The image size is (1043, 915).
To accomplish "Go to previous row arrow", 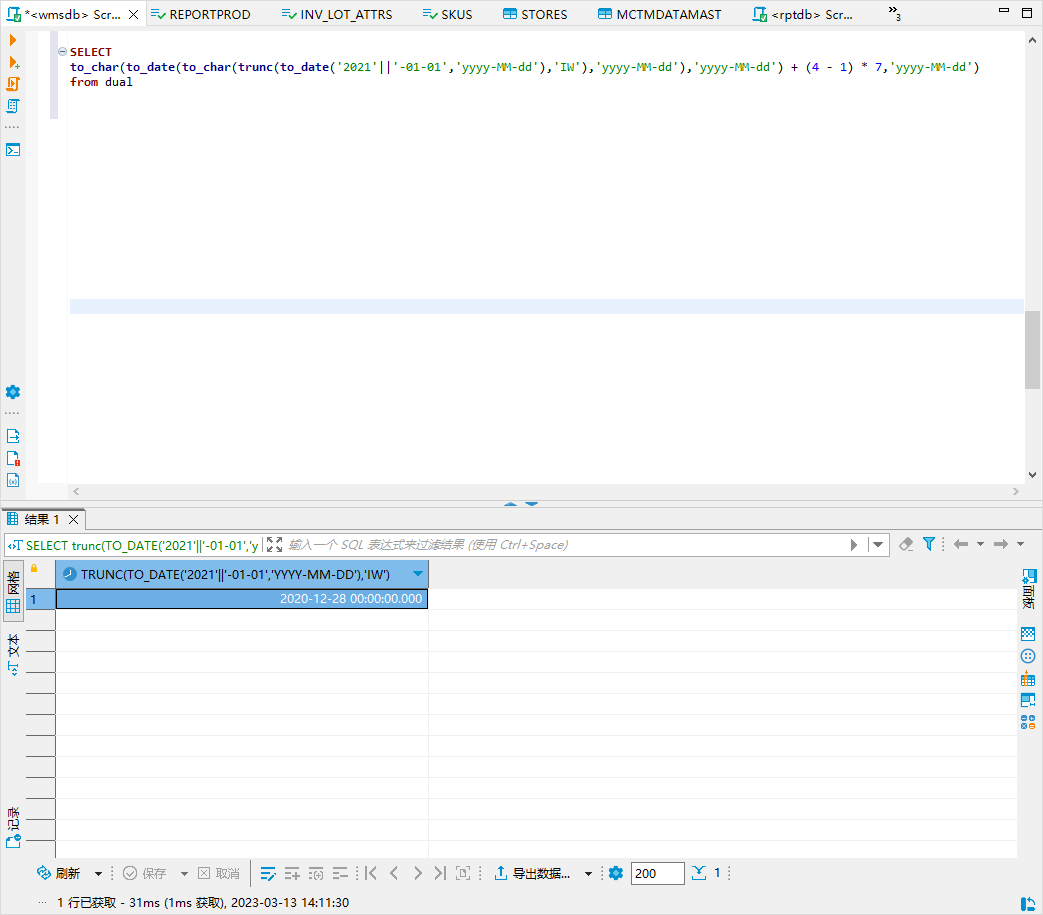I will pyautogui.click(x=394, y=873).
